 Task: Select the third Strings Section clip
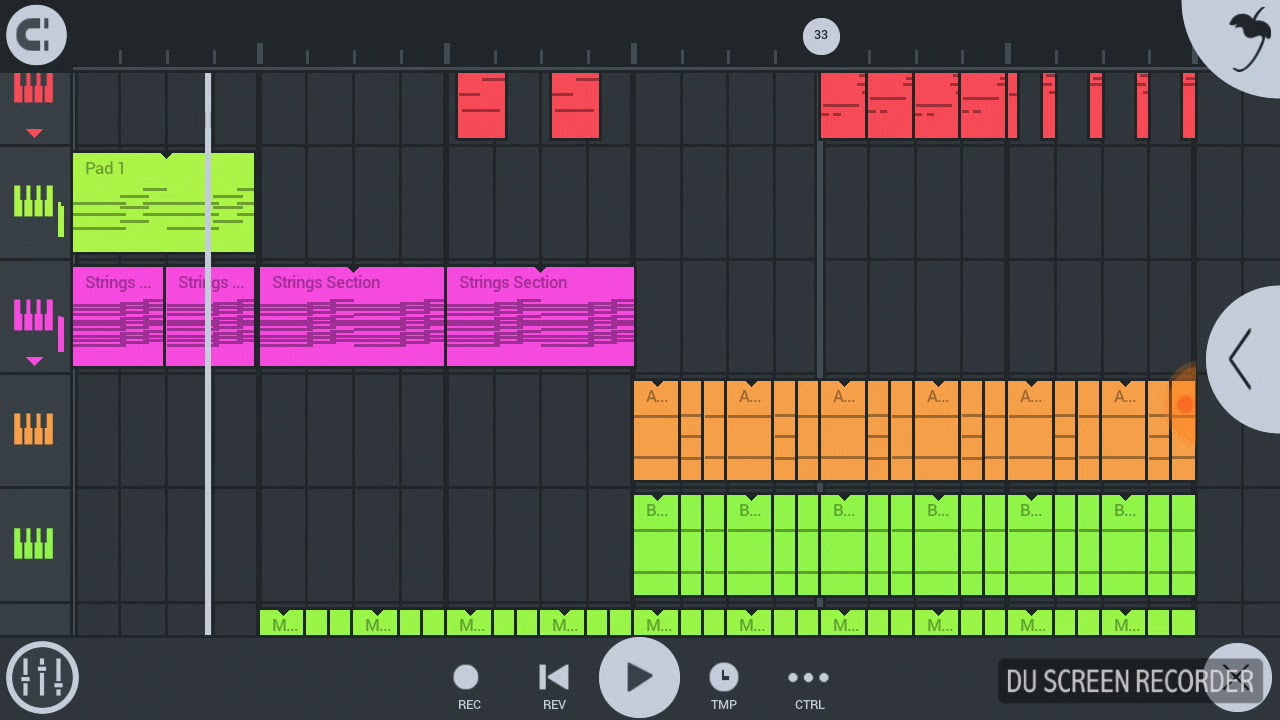(351, 316)
